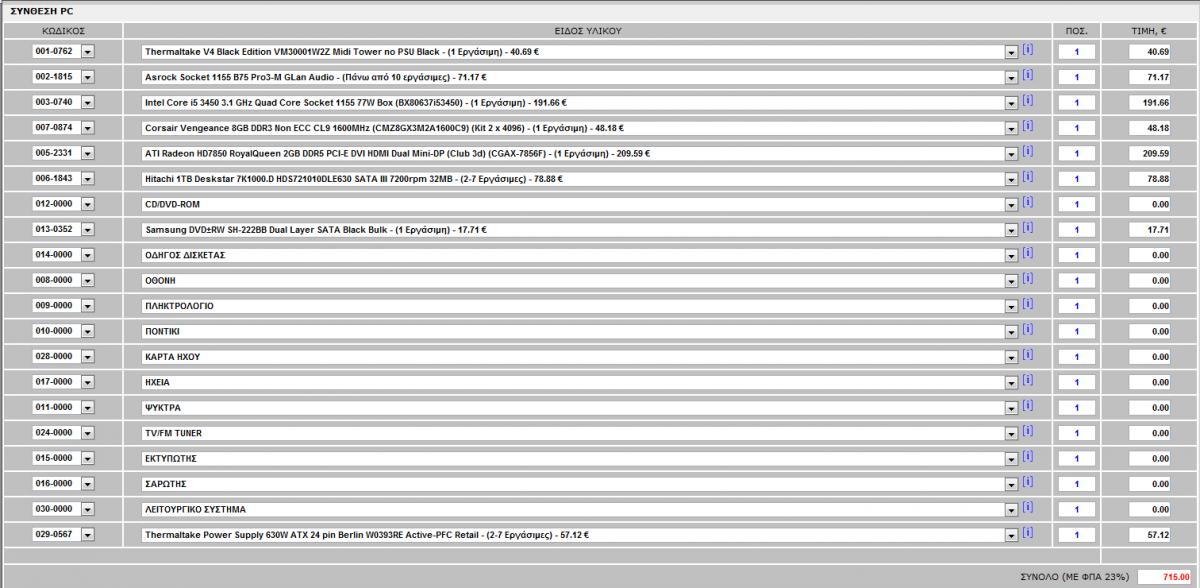Open info icon for Hitachi 1TB Deskstar row

pyautogui.click(x=1027, y=177)
